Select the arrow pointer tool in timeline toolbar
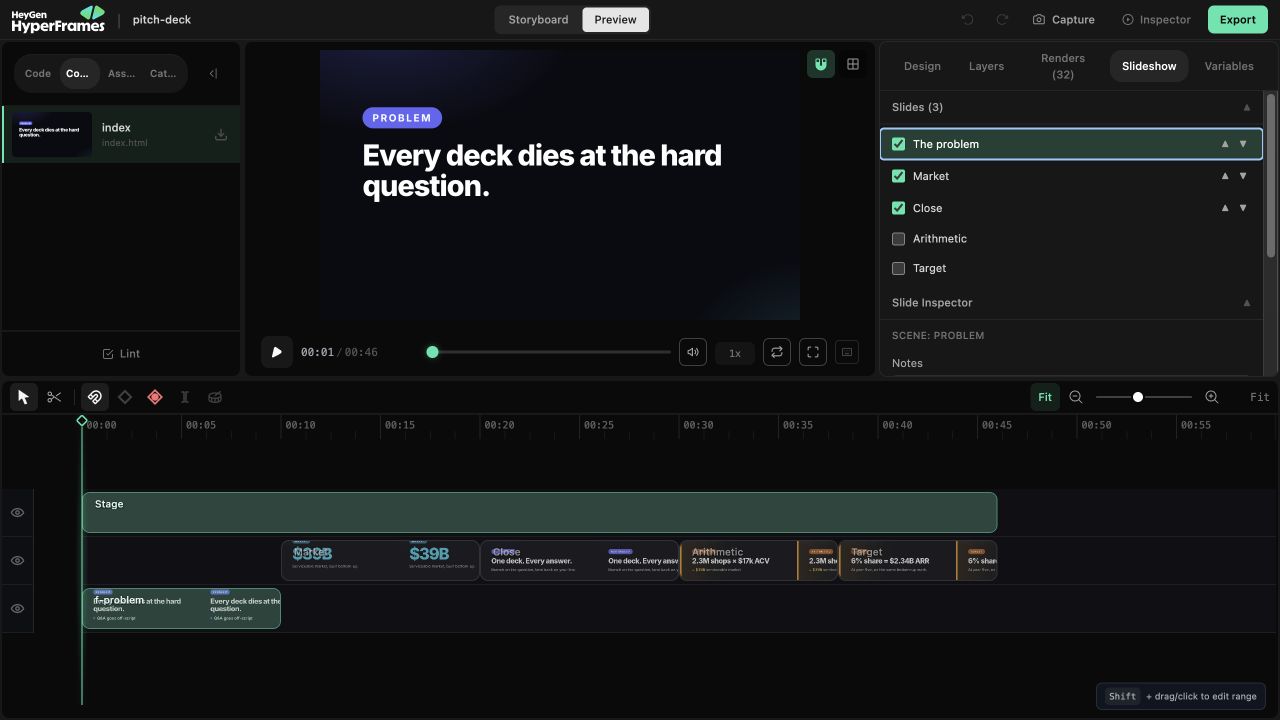Image resolution: width=1280 pixels, height=720 pixels. point(24,397)
